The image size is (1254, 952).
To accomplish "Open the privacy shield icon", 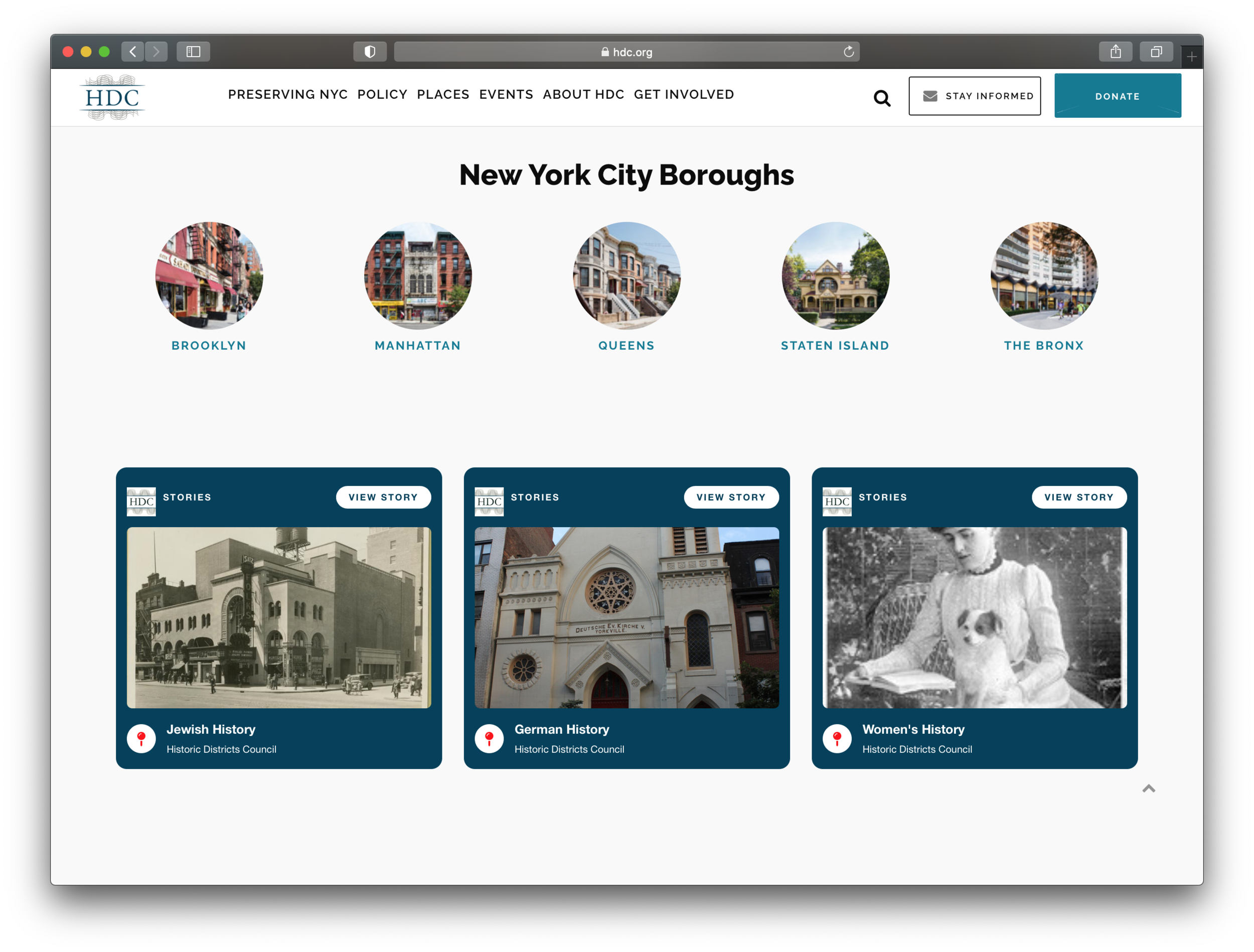I will [370, 52].
